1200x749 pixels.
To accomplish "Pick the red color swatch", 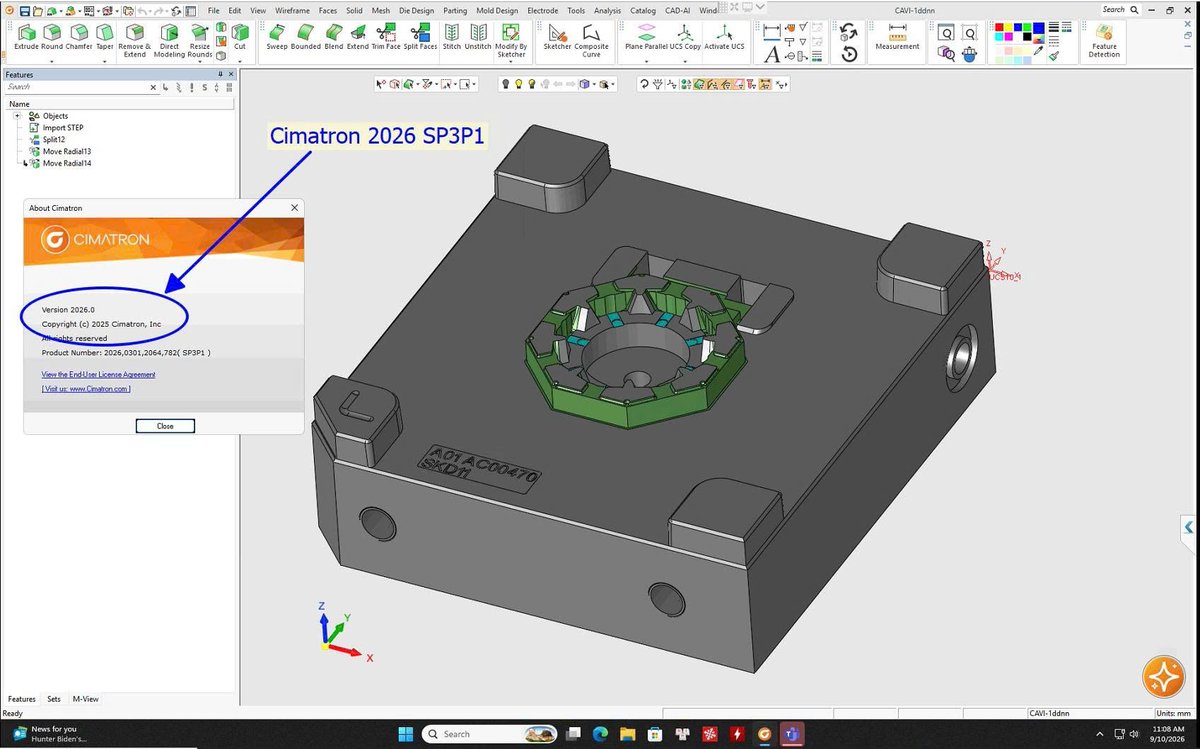I will 999,28.
